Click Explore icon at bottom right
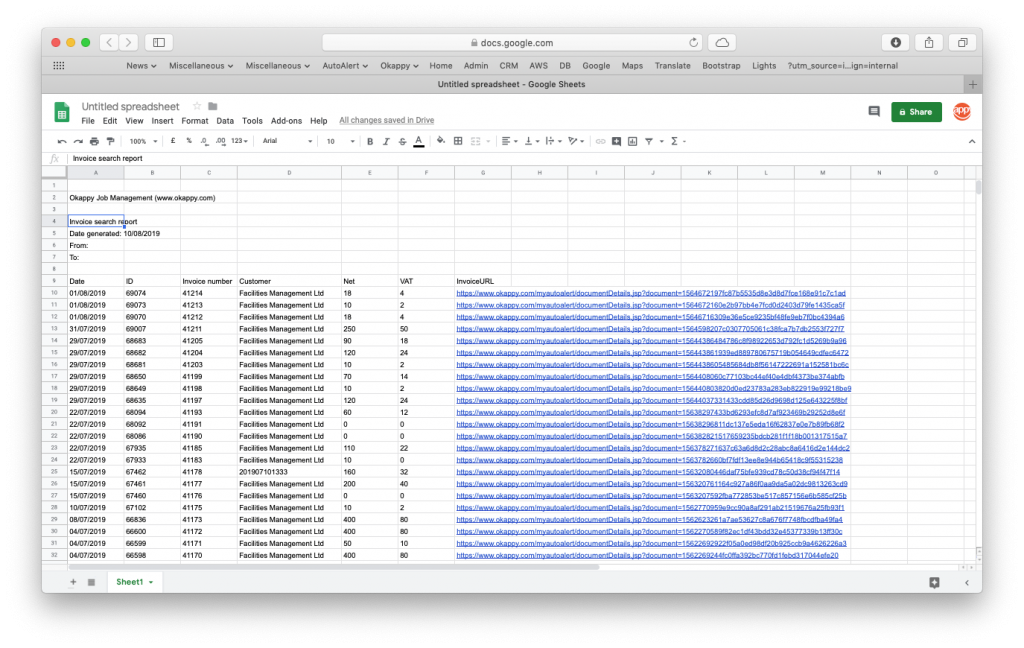This screenshot has height=648, width=1024. 935,583
